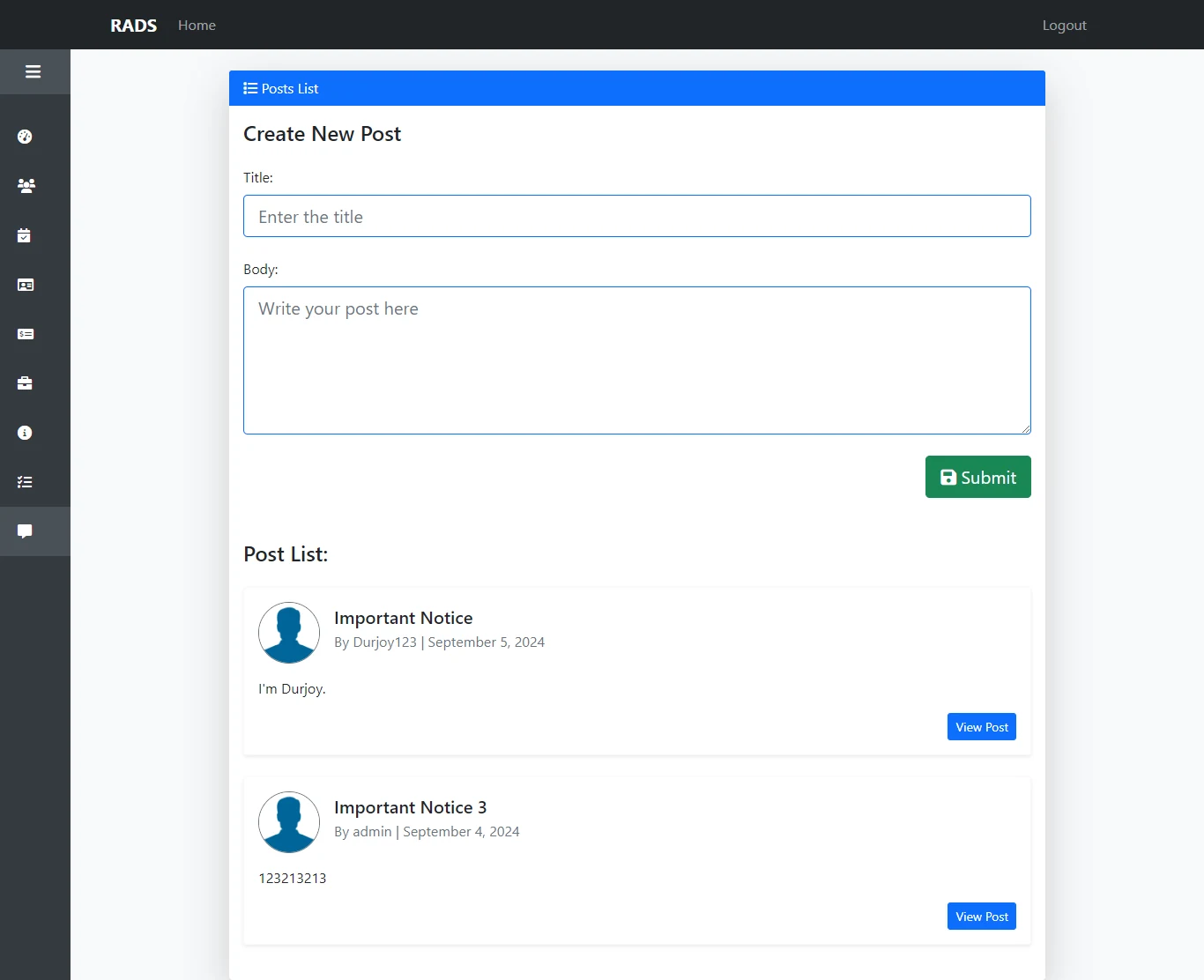Go to Home in navbar

pyautogui.click(x=197, y=26)
